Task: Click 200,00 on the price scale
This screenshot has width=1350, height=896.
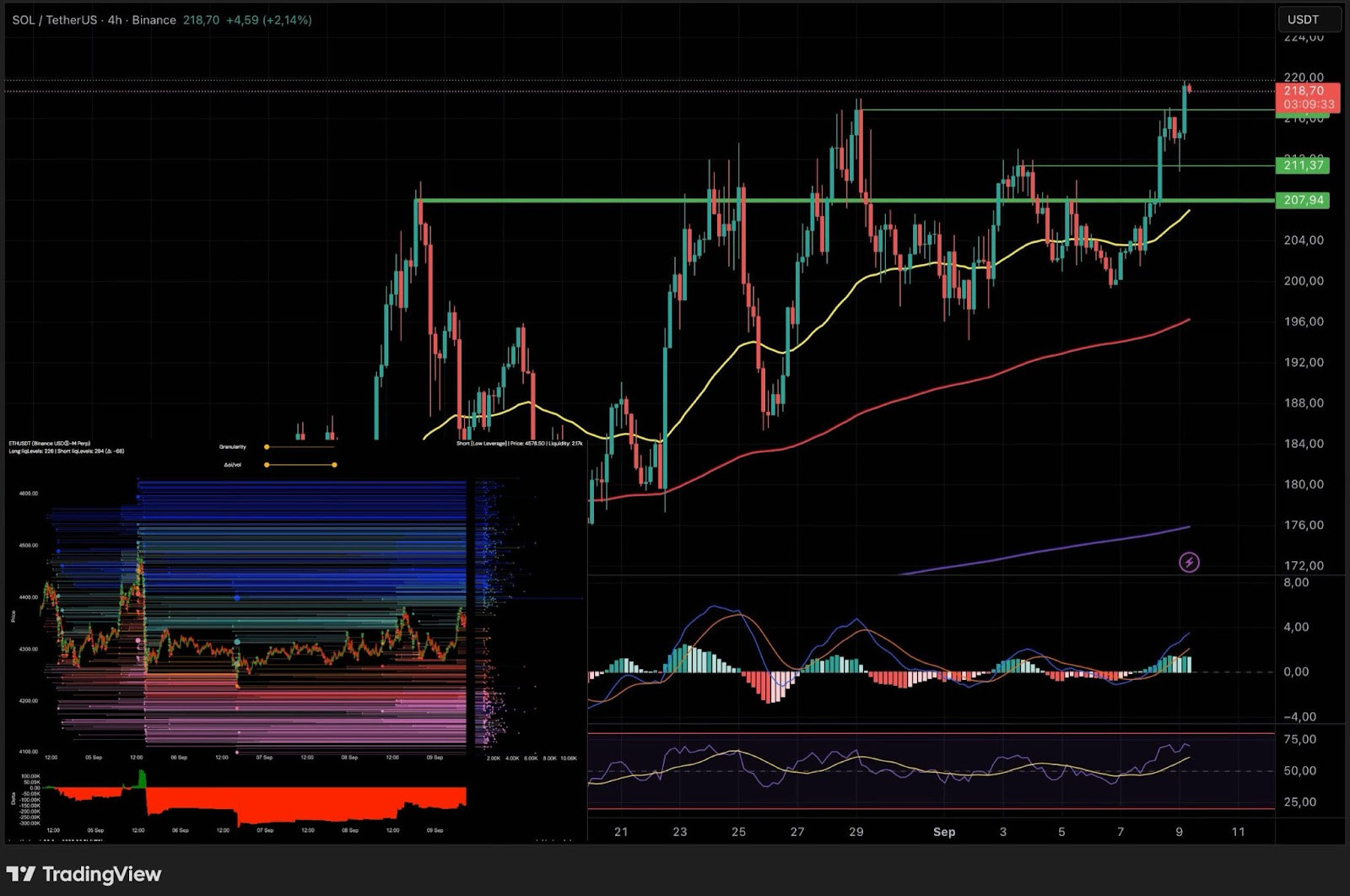Action: click(1304, 280)
